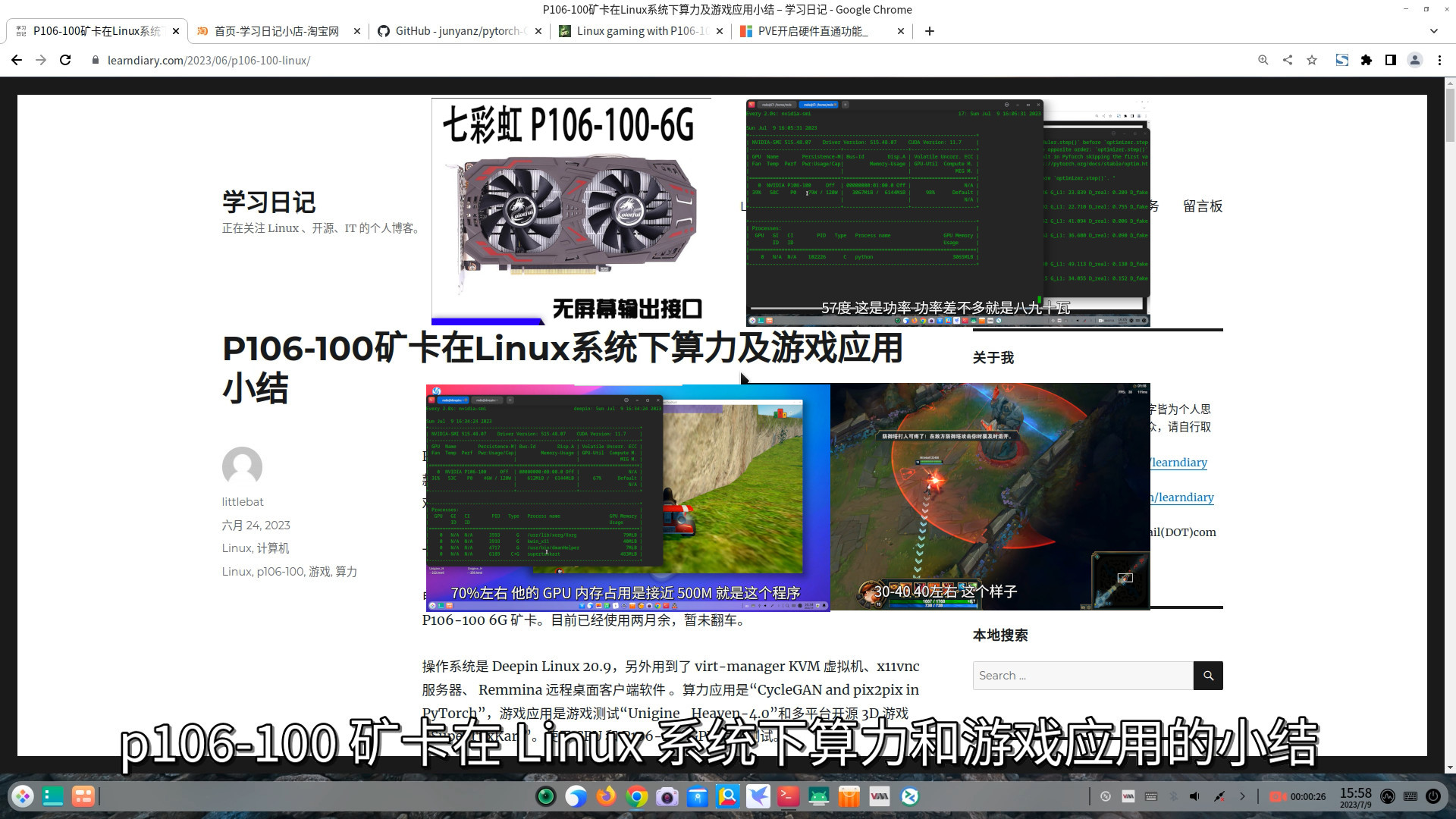Toggle Bluetooth in the system tray
The width and height of the screenshot is (1456, 819).
point(1174,796)
